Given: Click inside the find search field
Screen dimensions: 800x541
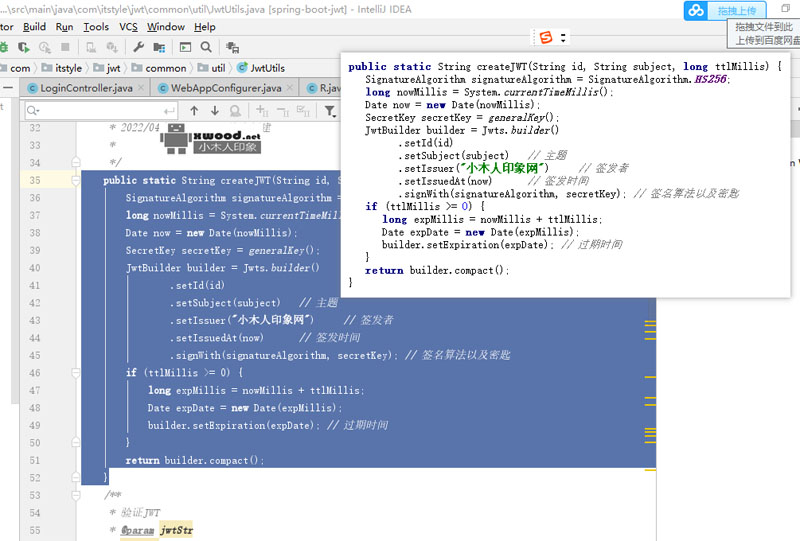Looking at the screenshot, I should (101, 111).
